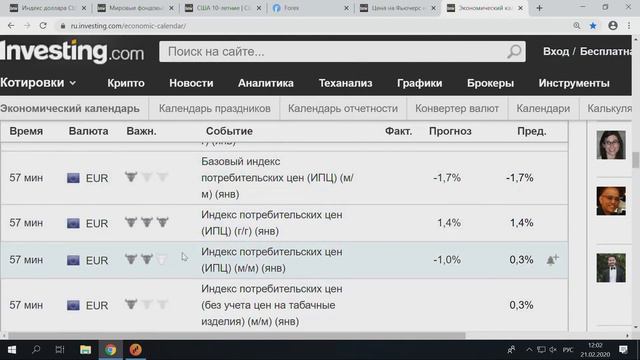Switch to the США 10-летние browser tab
640x360 pixels.
pyautogui.click(x=223, y=8)
